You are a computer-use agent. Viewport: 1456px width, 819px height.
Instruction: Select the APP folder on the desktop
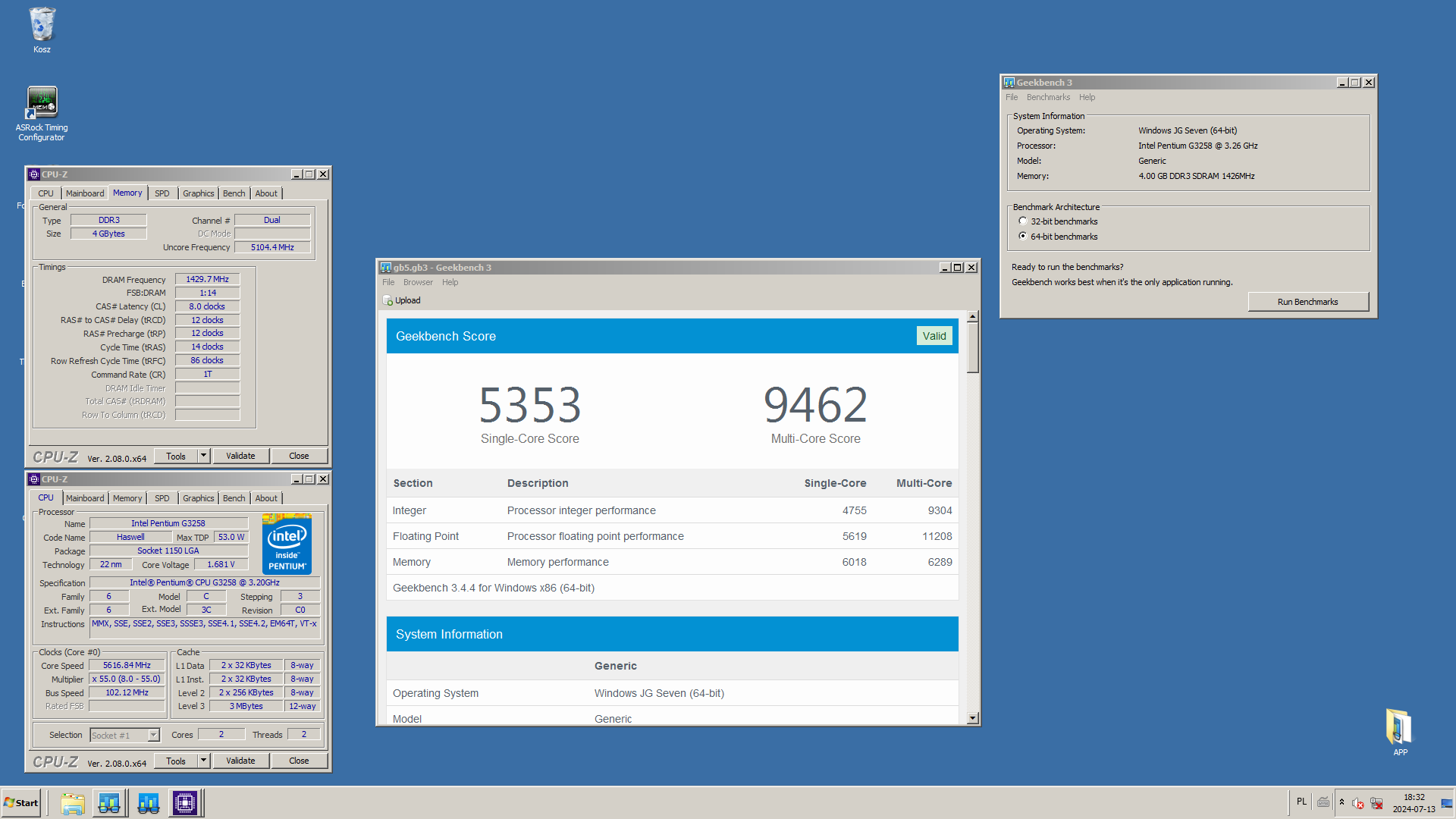tap(1400, 732)
